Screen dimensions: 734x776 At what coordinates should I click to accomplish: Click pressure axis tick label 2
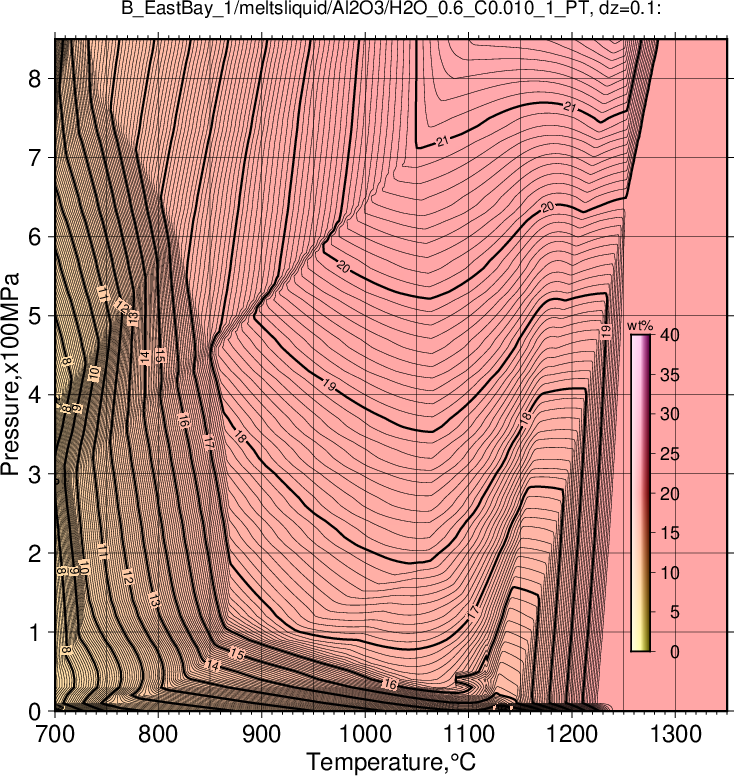click(x=35, y=553)
